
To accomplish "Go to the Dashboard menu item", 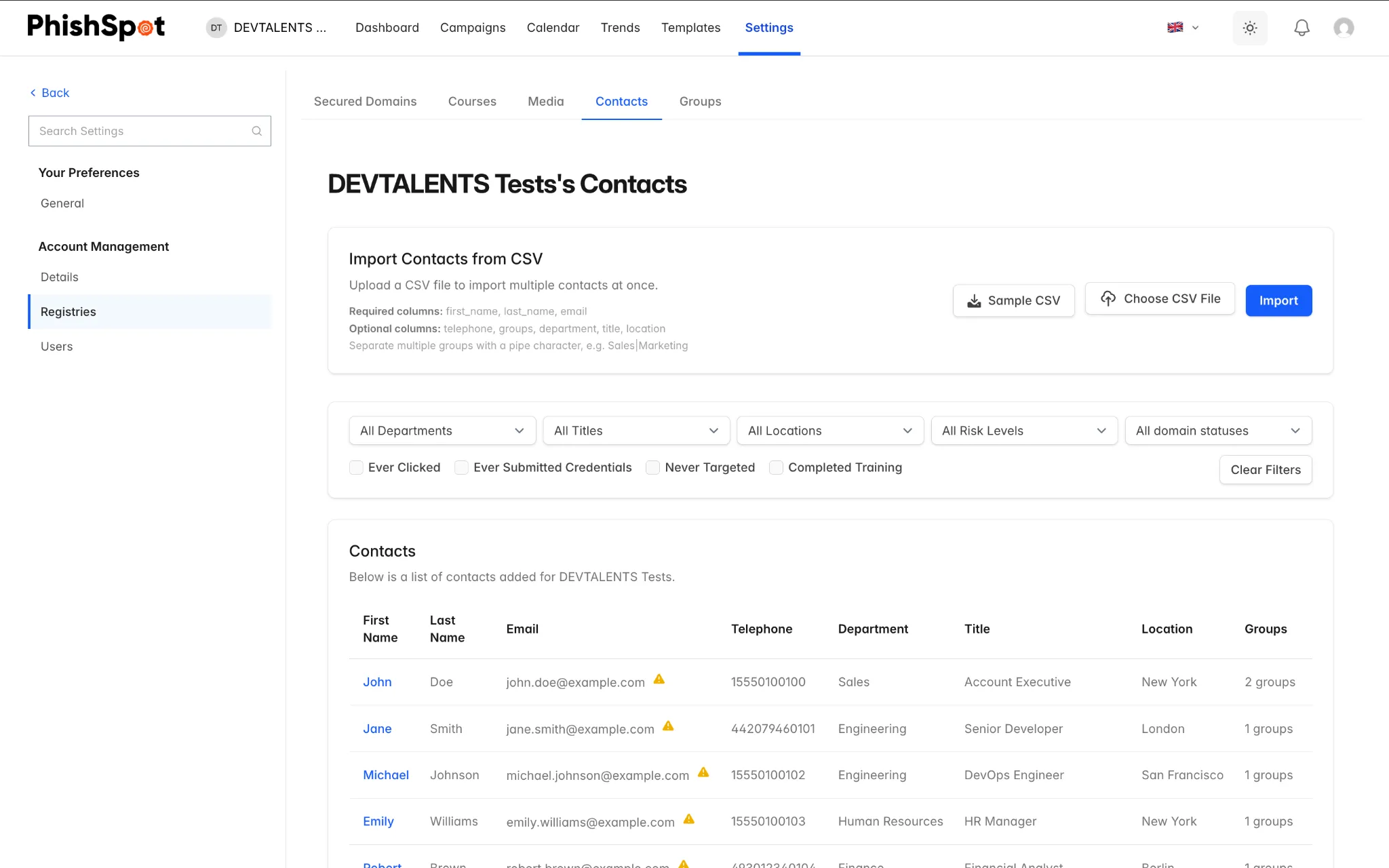I will [387, 28].
